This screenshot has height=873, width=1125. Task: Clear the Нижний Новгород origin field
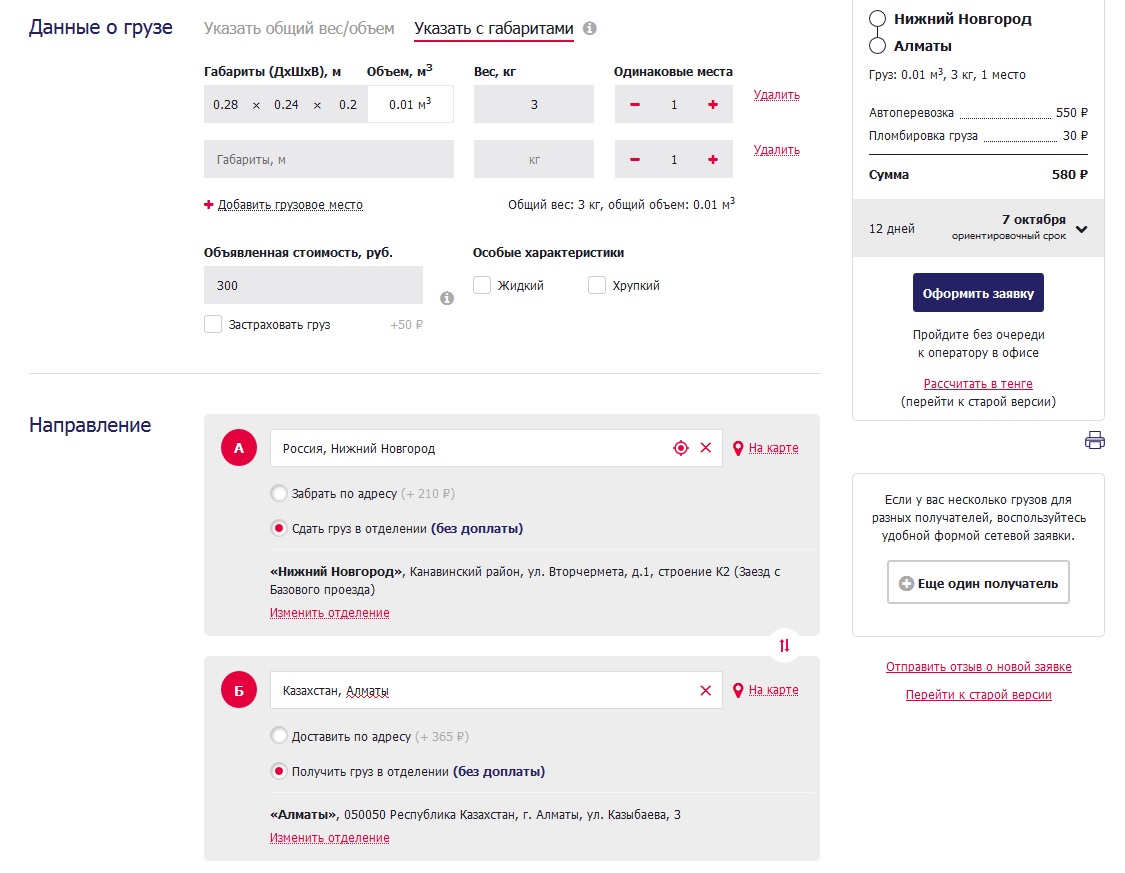(706, 448)
